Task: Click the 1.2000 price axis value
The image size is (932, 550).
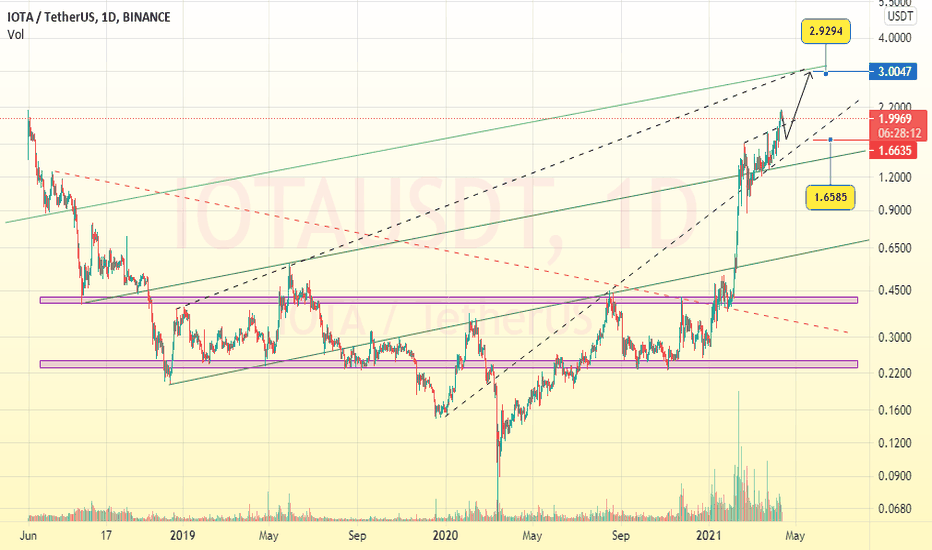Action: click(x=894, y=177)
